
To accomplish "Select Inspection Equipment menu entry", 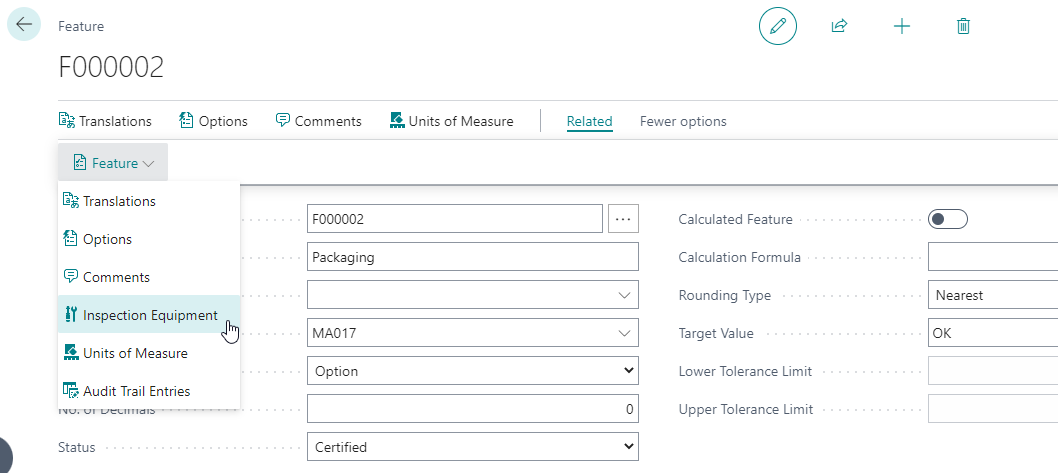I will [x=148, y=314].
